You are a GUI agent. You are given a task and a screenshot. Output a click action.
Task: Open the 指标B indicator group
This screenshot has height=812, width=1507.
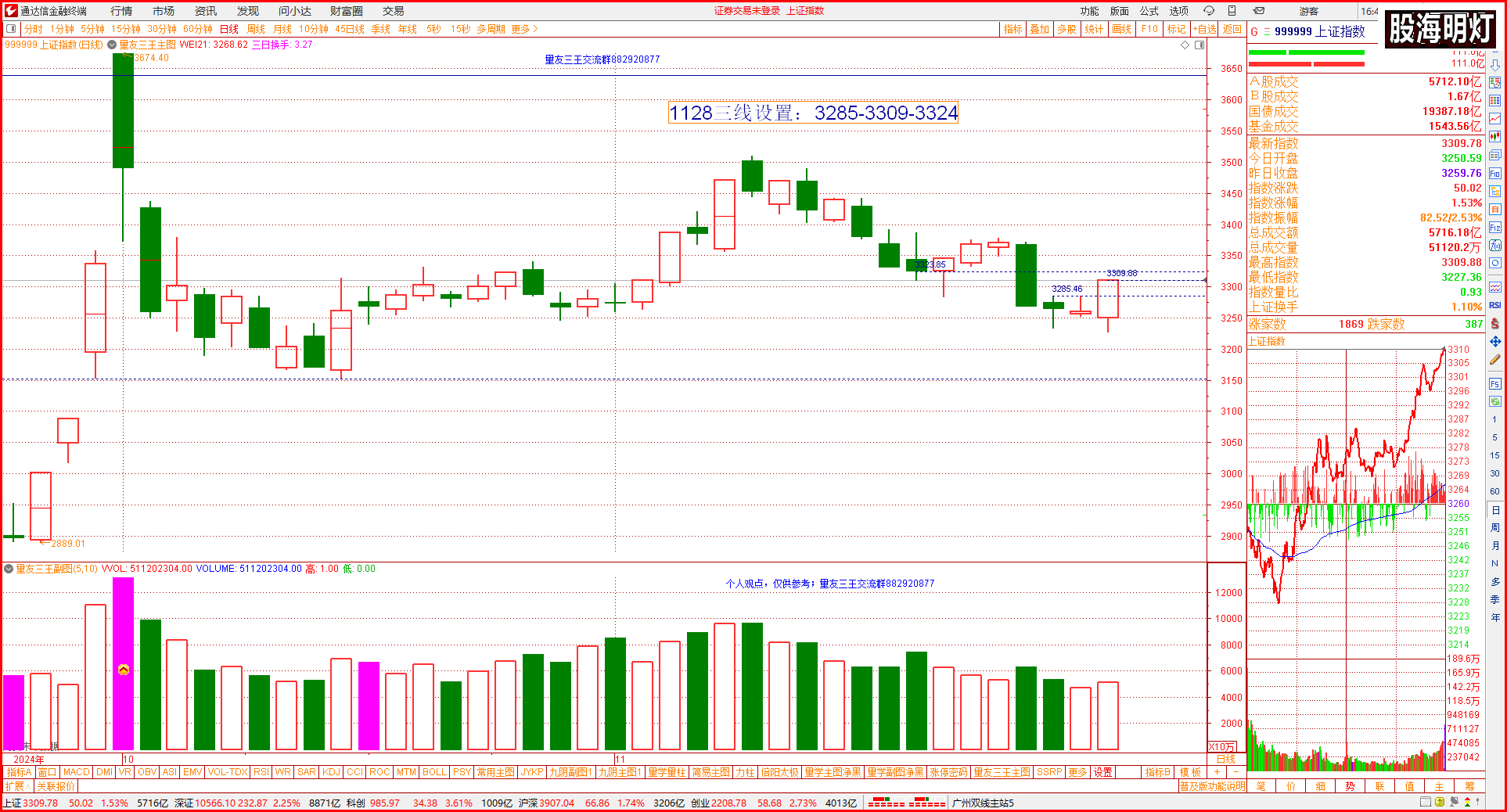point(1158,772)
